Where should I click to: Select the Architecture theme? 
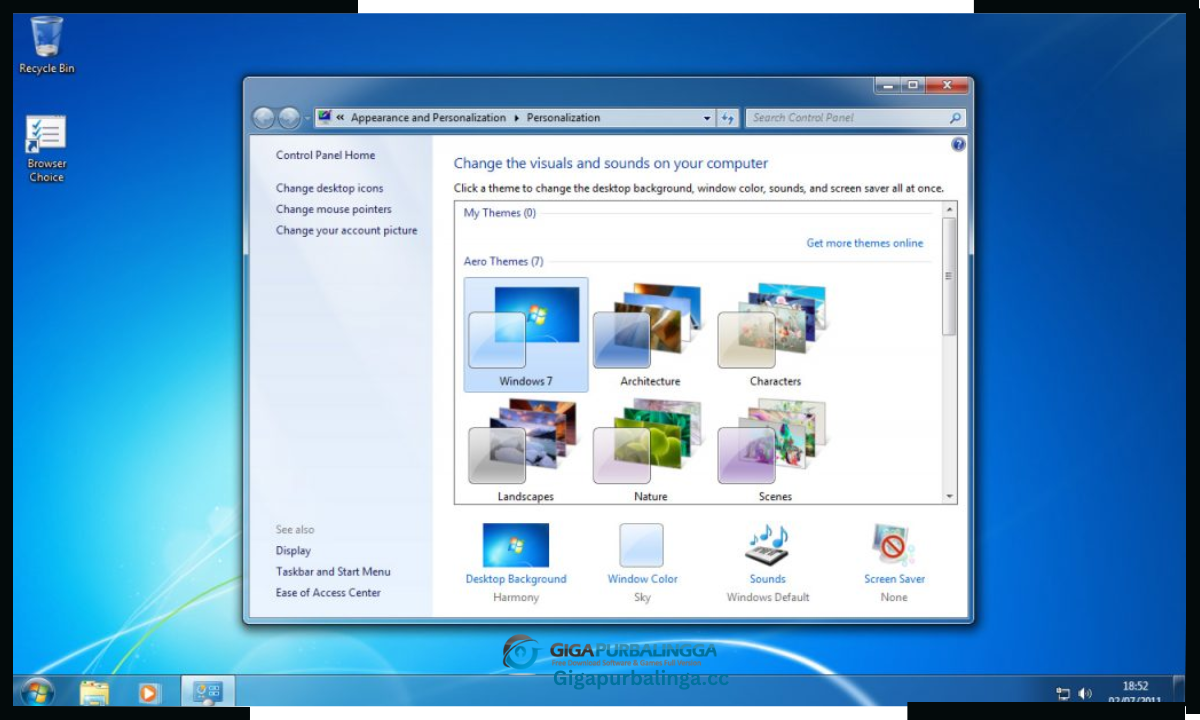click(650, 335)
